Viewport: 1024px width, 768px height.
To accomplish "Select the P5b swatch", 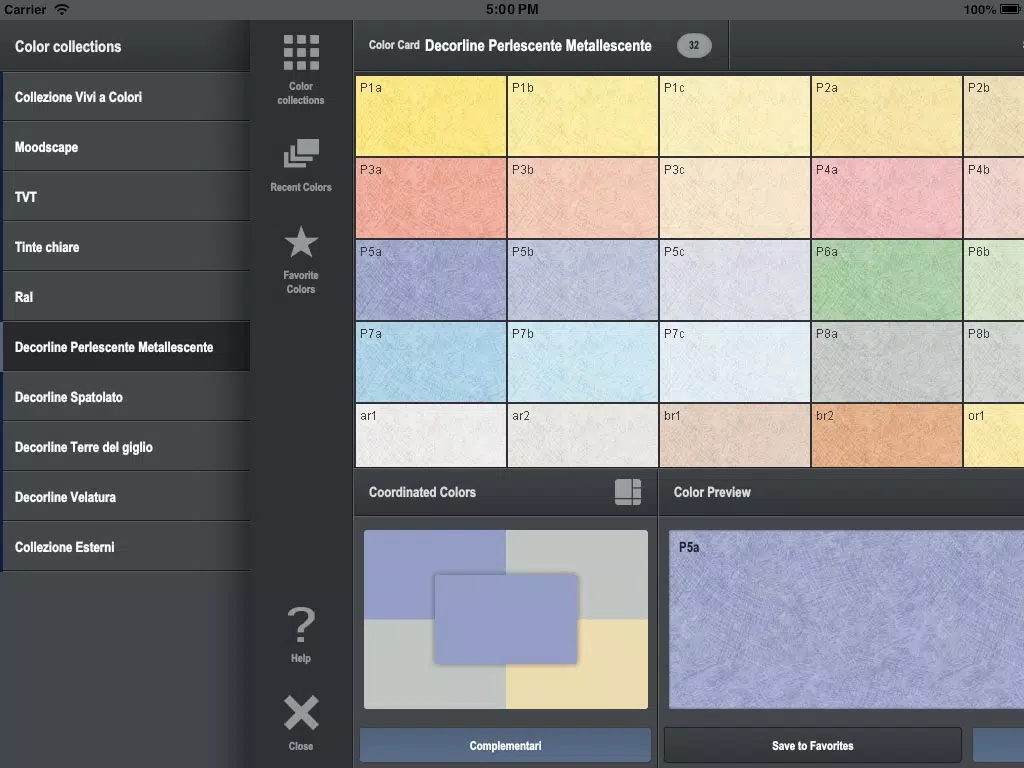I will [583, 280].
